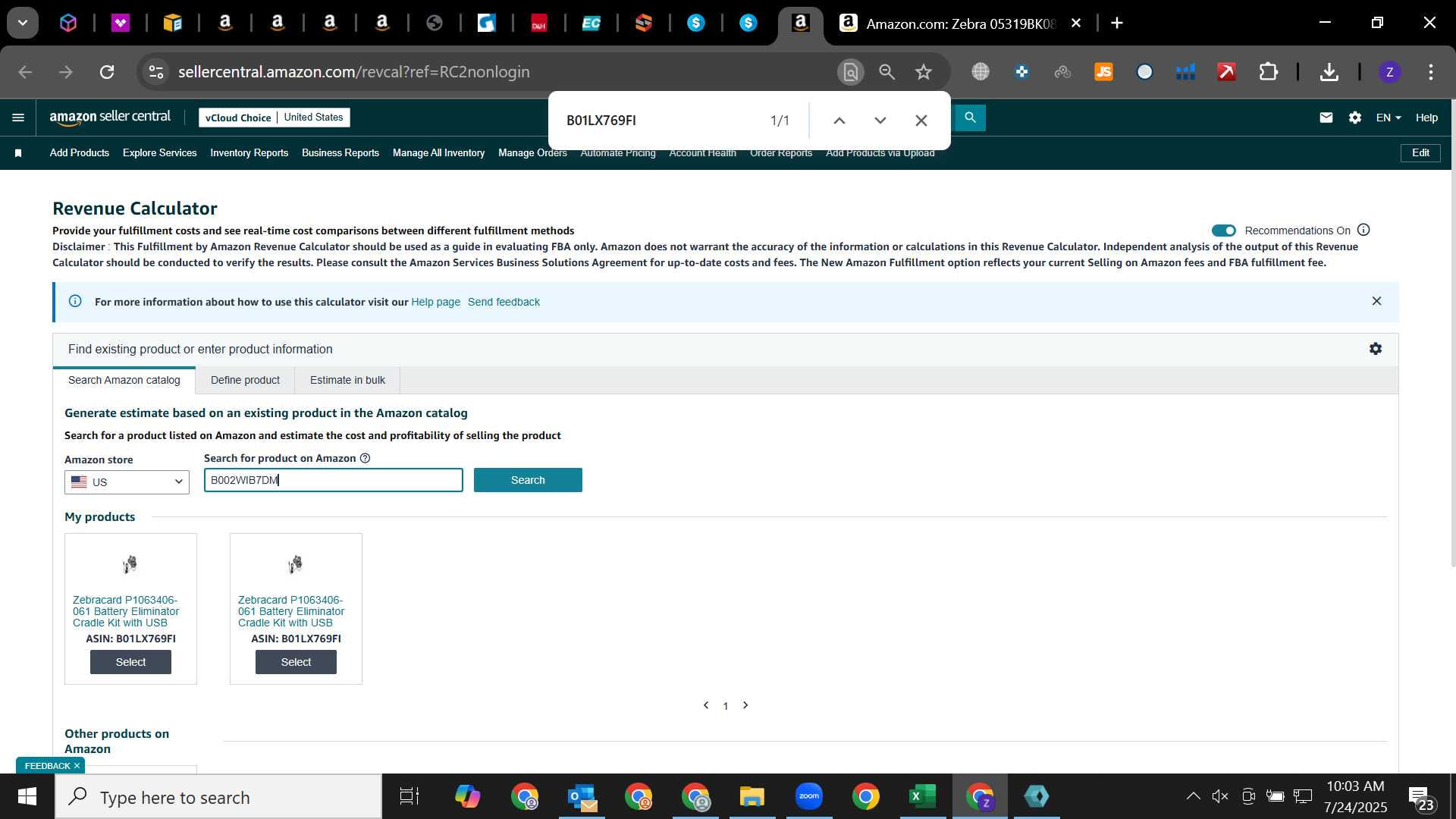
Task: Open Manage All Inventory menu item
Action: pyautogui.click(x=438, y=153)
